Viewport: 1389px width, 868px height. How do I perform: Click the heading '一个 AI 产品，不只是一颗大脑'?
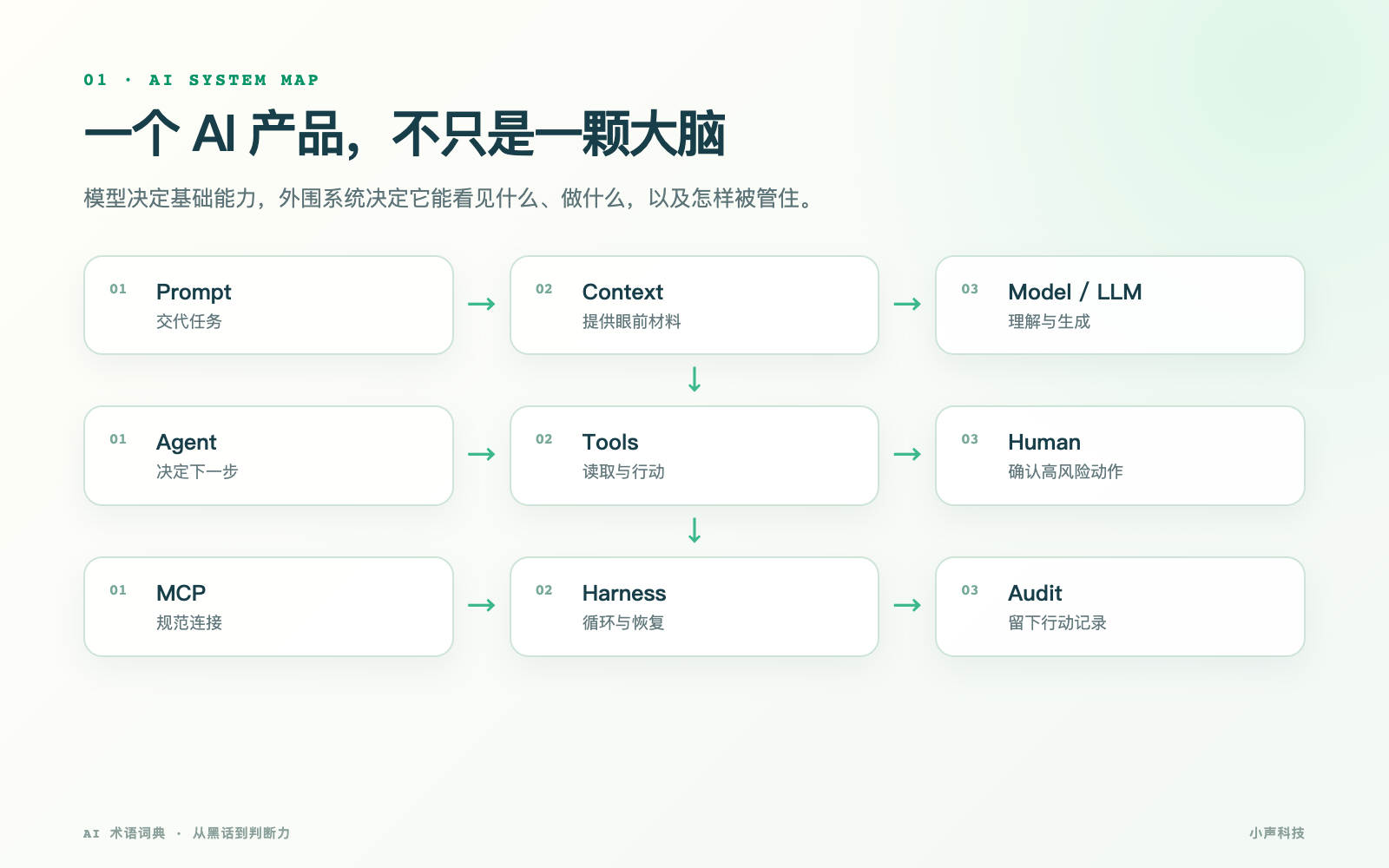405,134
